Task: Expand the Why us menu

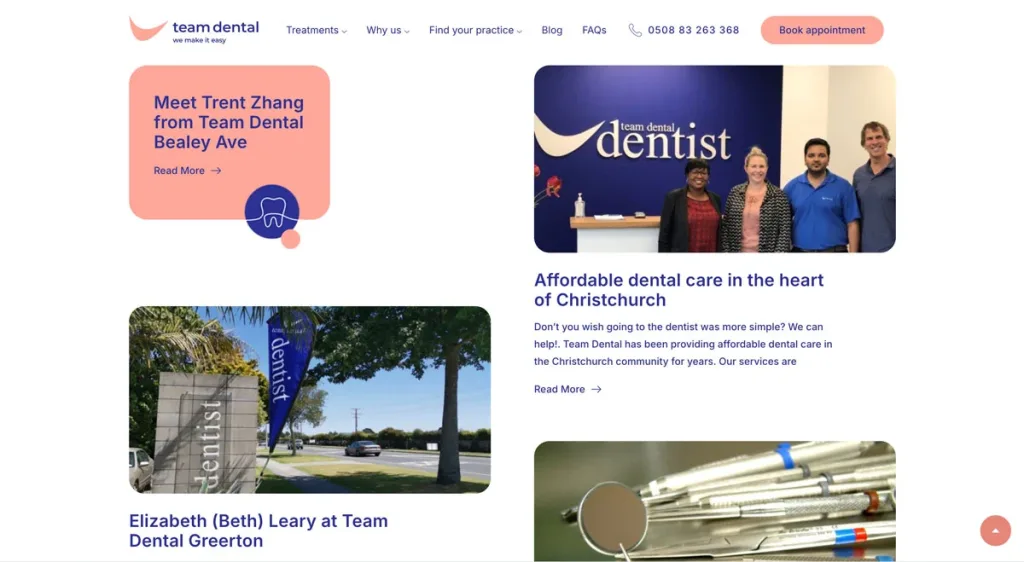Action: (x=388, y=30)
